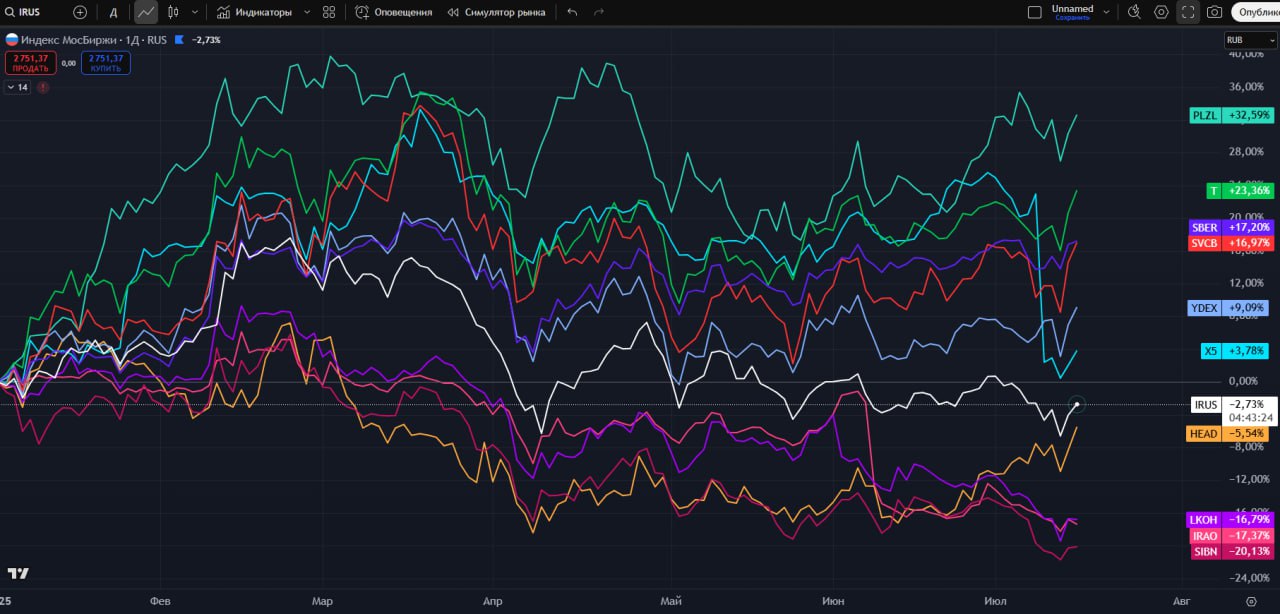Select the IRAO −17,37% price label
The width and height of the screenshot is (1280, 614).
[1230, 536]
